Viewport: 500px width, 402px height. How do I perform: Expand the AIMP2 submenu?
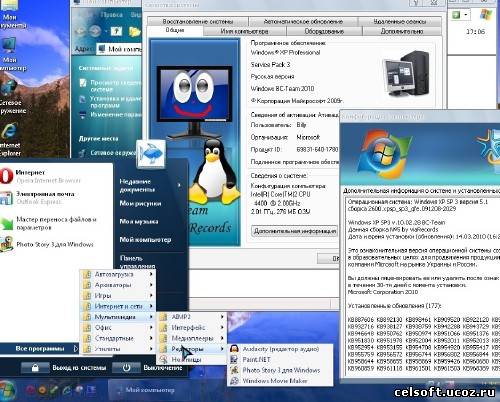pos(192,317)
